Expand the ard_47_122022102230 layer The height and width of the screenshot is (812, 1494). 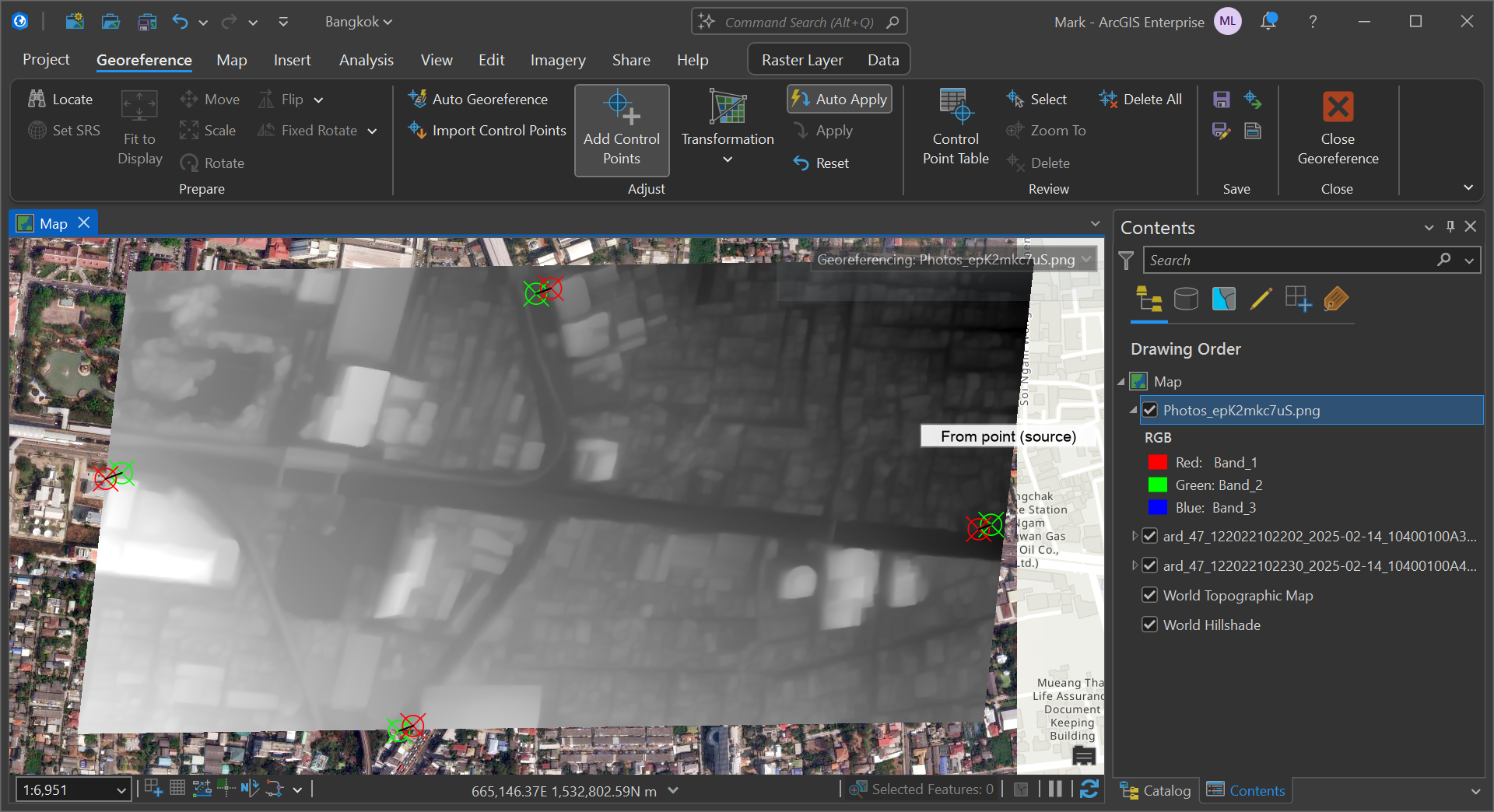(1135, 565)
